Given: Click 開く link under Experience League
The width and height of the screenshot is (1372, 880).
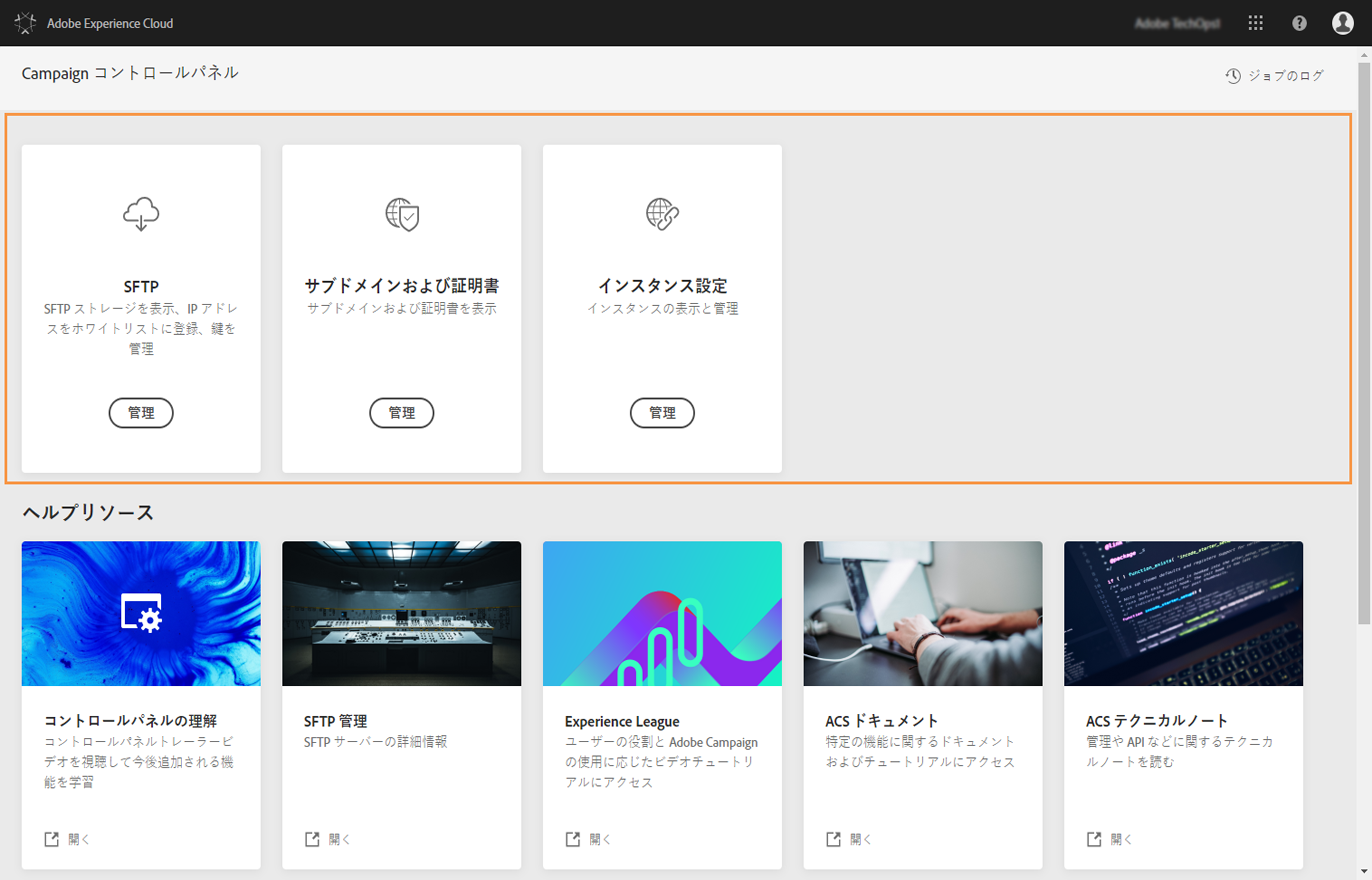Looking at the screenshot, I should [x=600, y=839].
